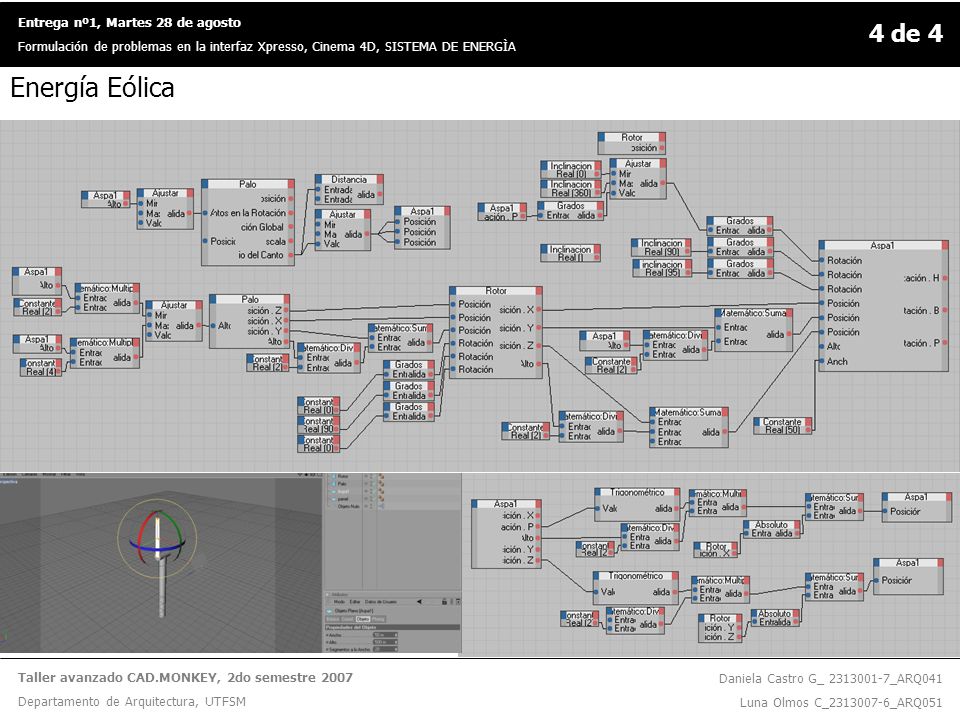Screen dimensions: 960x720
Task: Toggle visibility dots of the panel object
Action: (371, 499)
